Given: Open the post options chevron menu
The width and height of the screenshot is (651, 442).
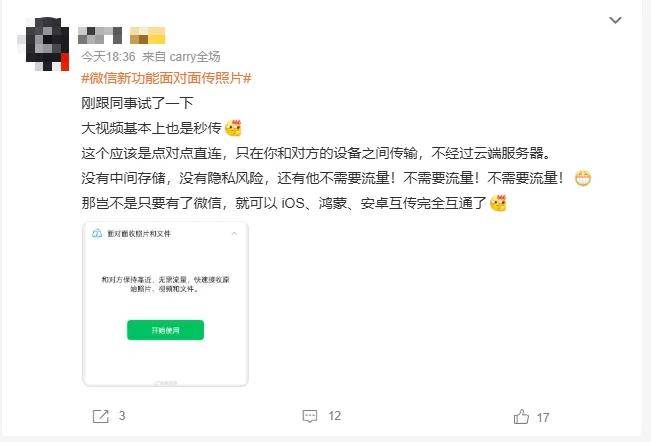Looking at the screenshot, I should (615, 20).
